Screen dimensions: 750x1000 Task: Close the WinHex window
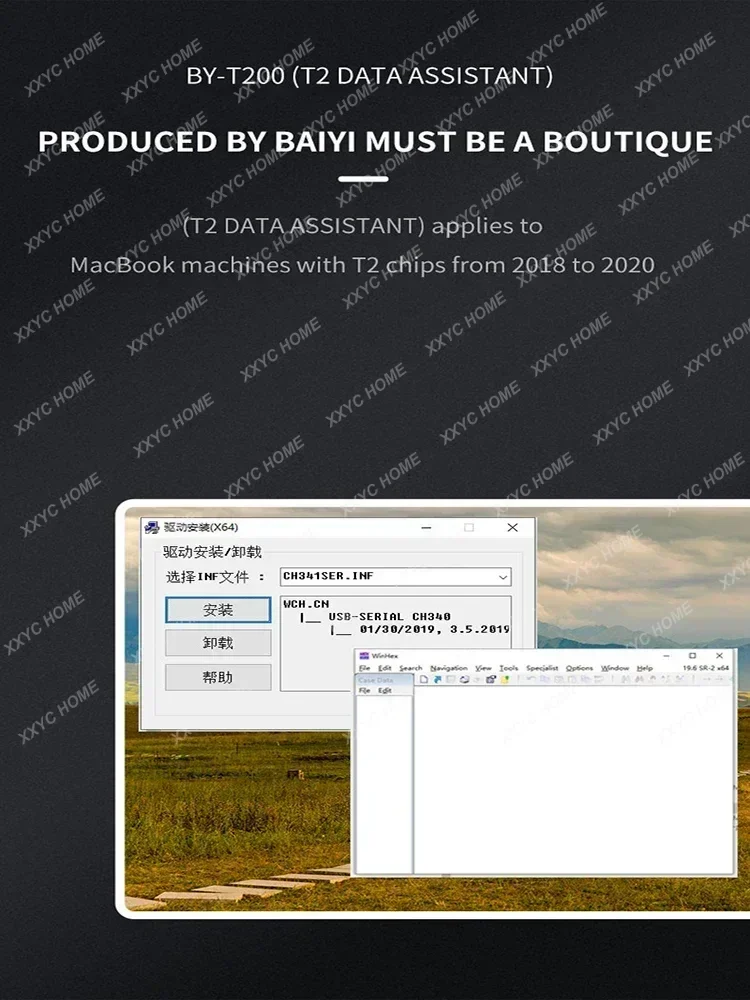pos(719,656)
